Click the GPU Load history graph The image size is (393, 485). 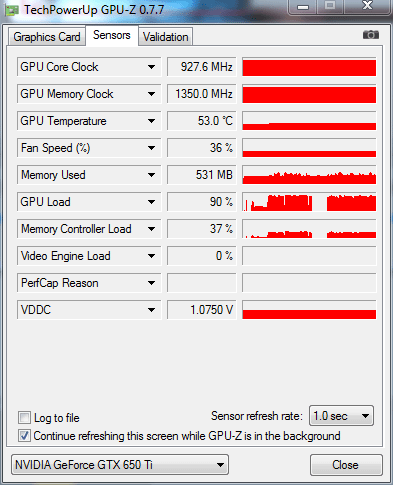[x=309, y=202]
